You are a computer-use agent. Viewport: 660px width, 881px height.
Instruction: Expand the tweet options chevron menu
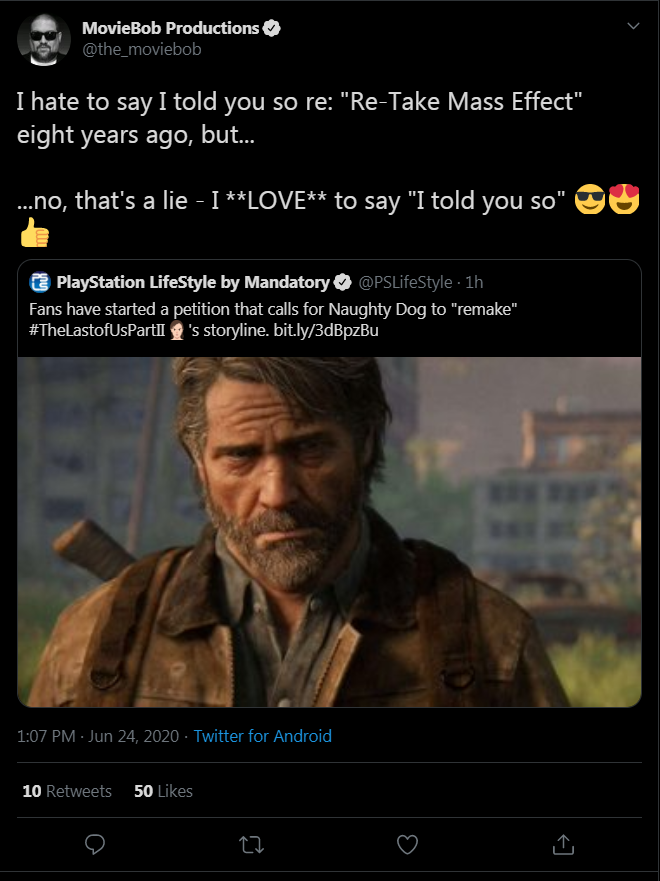pyautogui.click(x=632, y=27)
